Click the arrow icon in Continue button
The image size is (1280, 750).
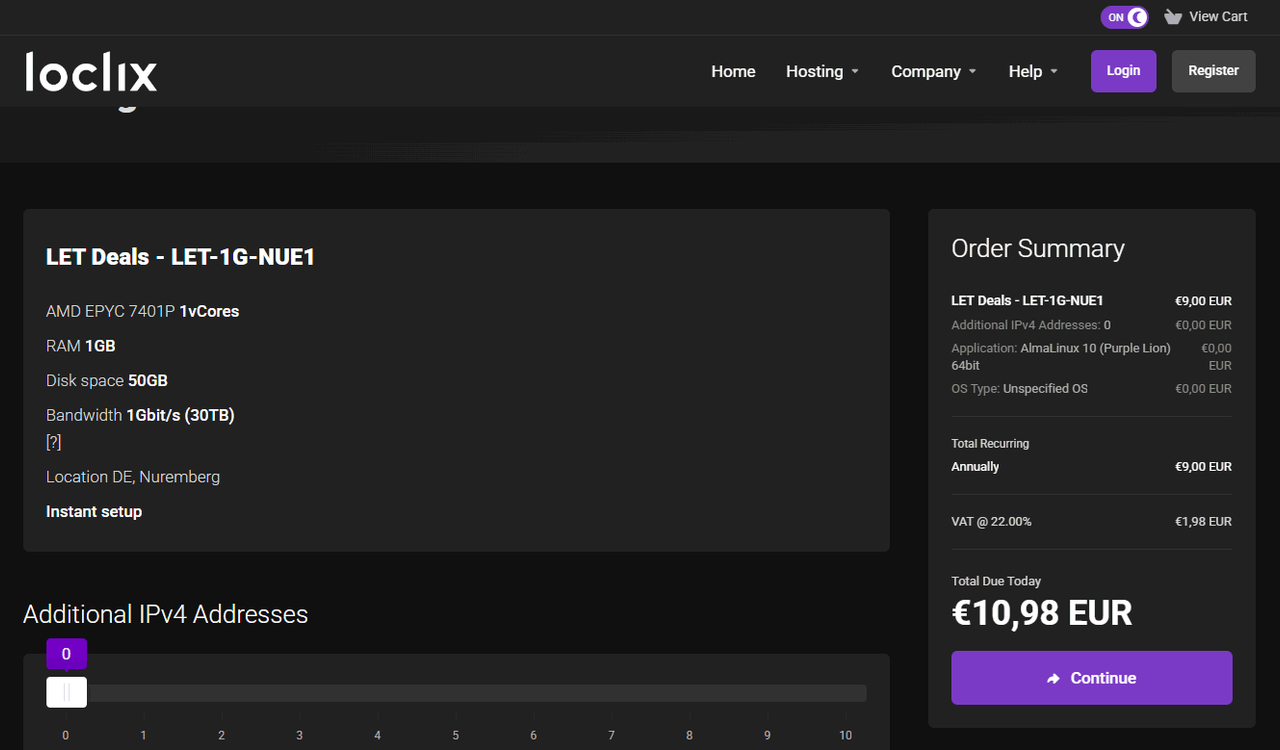point(1053,679)
